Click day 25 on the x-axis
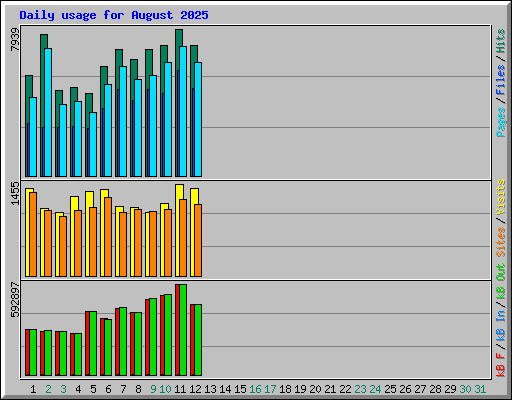 [x=390, y=389]
